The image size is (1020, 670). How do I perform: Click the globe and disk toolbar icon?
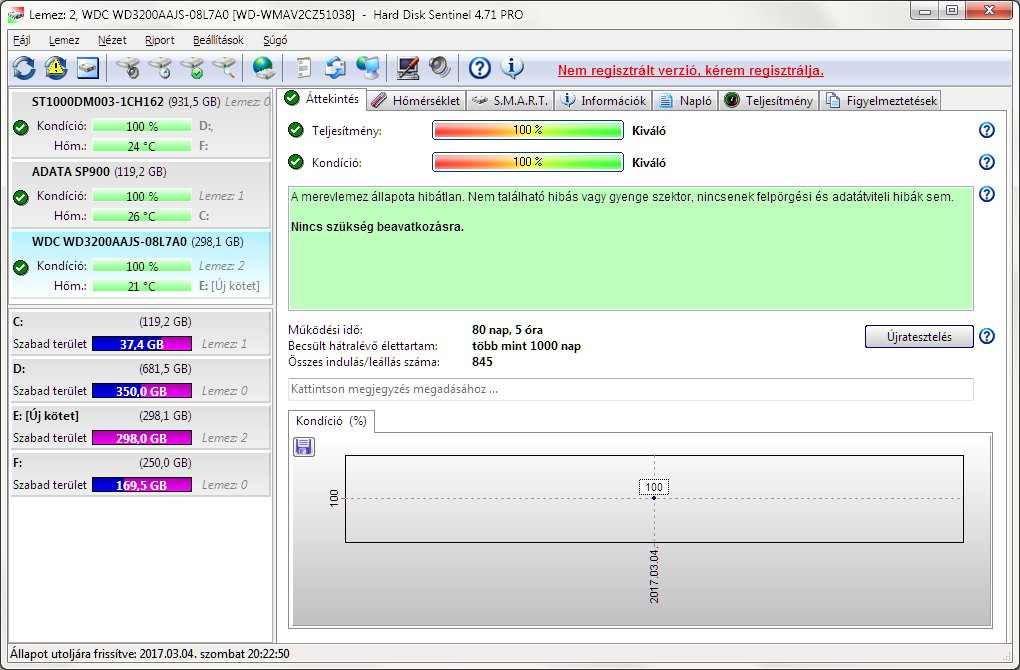[263, 68]
